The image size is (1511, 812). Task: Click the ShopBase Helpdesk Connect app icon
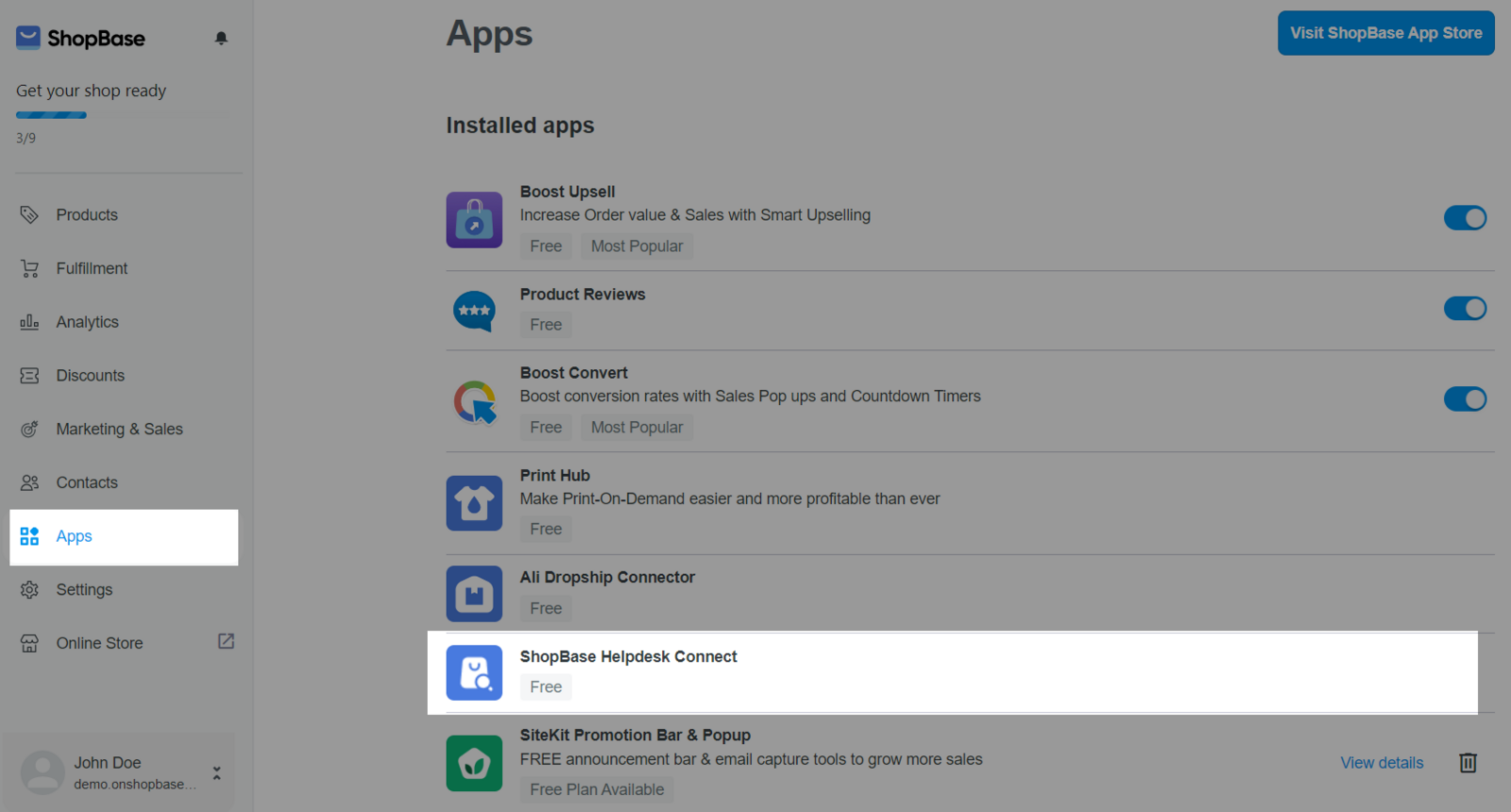pyautogui.click(x=474, y=673)
